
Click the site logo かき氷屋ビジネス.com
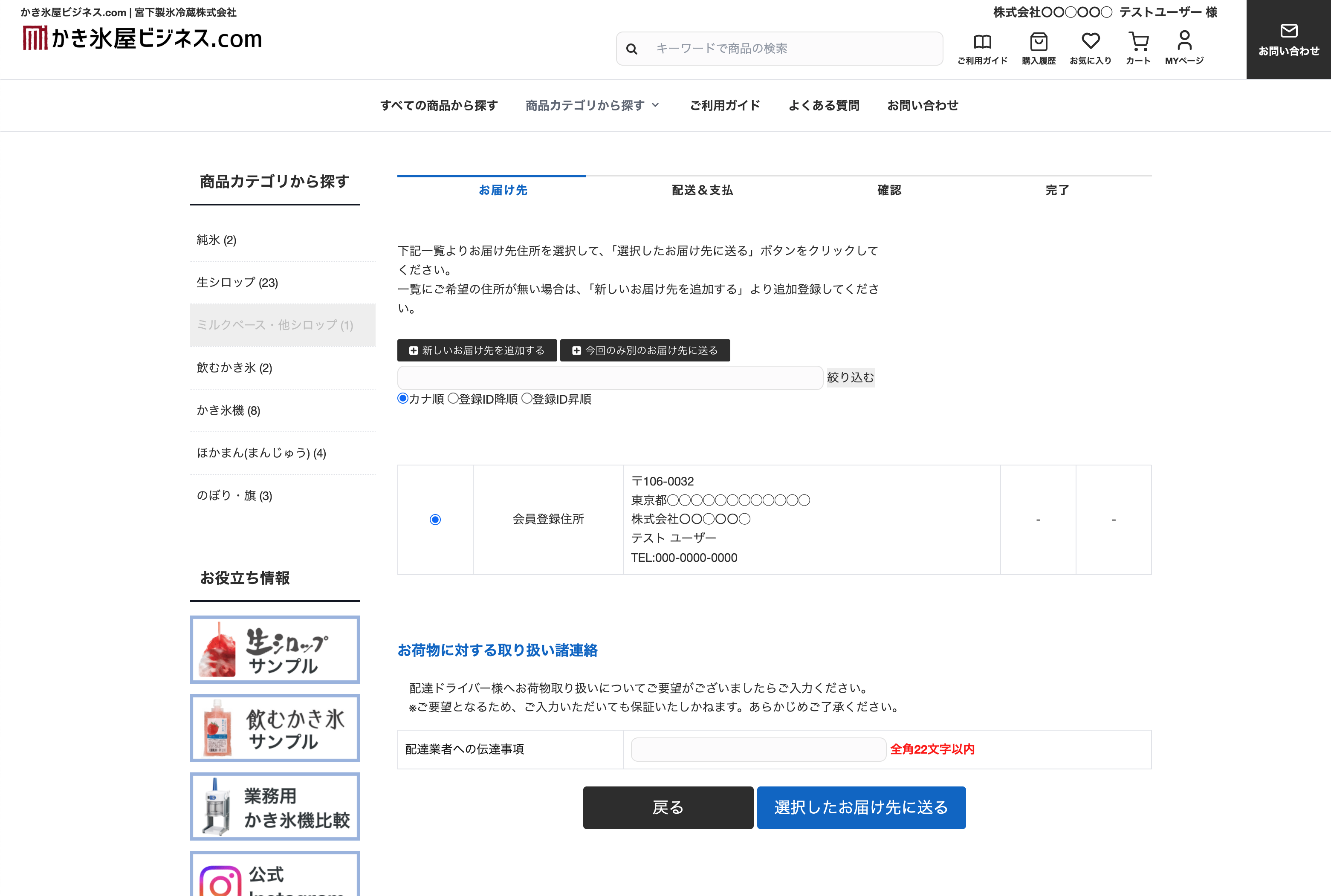142,38
